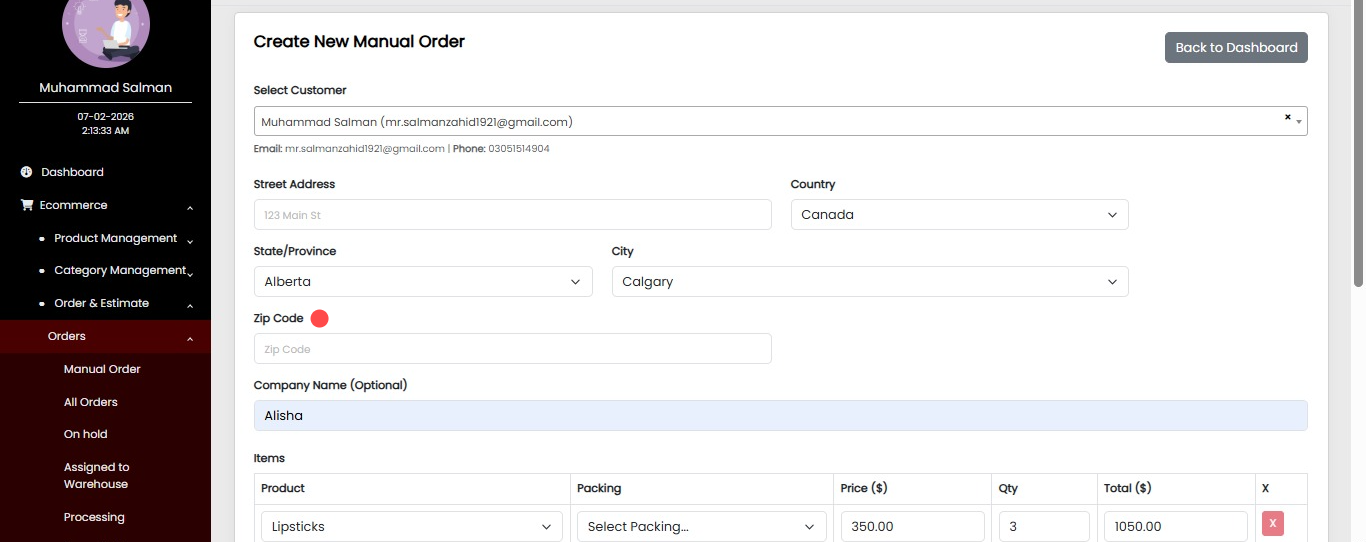Image resolution: width=1366 pixels, height=542 pixels.
Task: Open Manual Order in the sidebar
Action: (x=102, y=369)
